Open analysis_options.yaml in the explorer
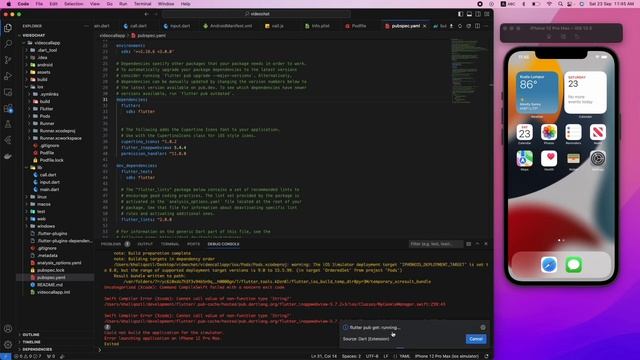 tap(59, 262)
